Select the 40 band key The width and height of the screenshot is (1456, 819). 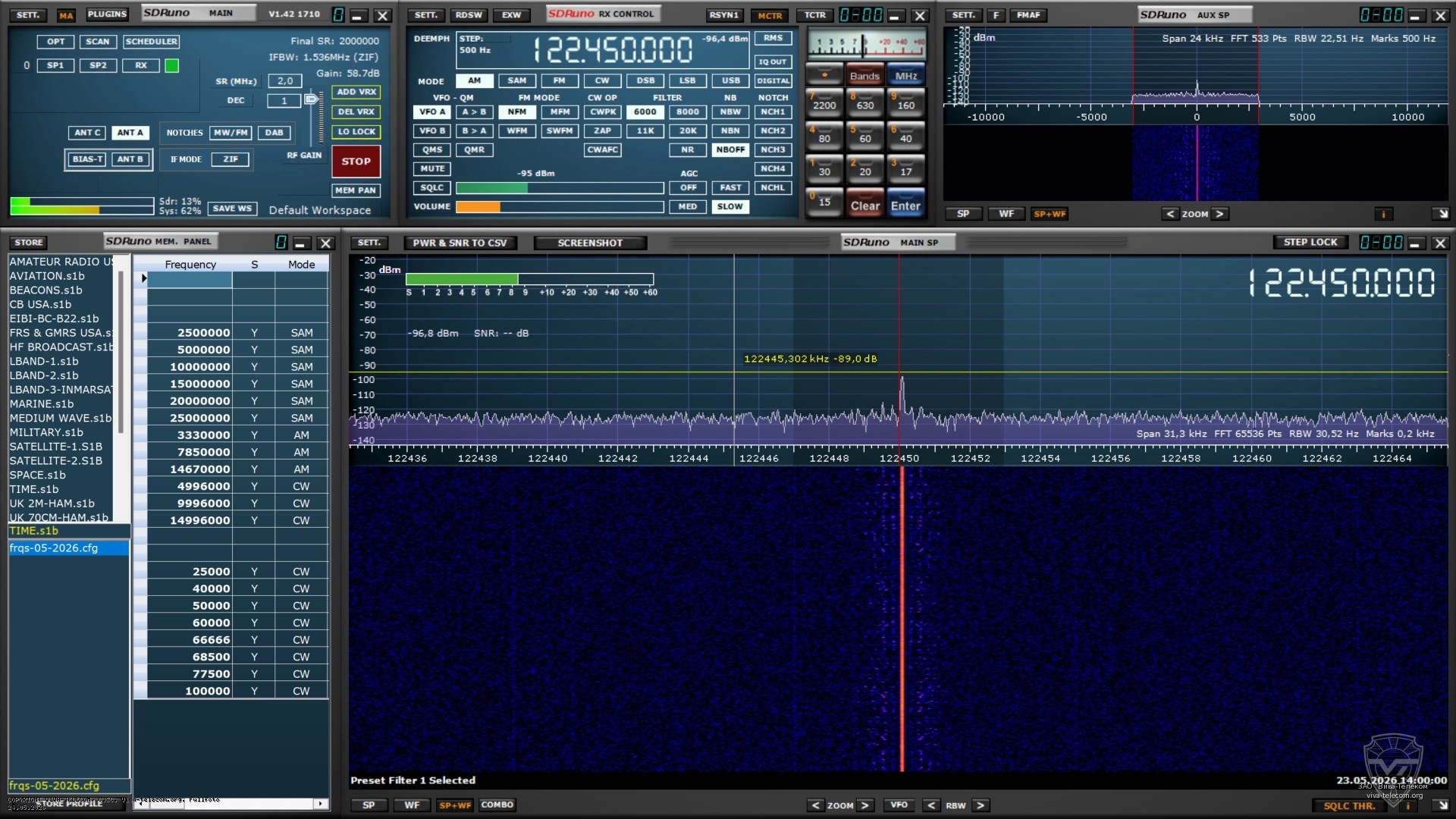point(905,137)
